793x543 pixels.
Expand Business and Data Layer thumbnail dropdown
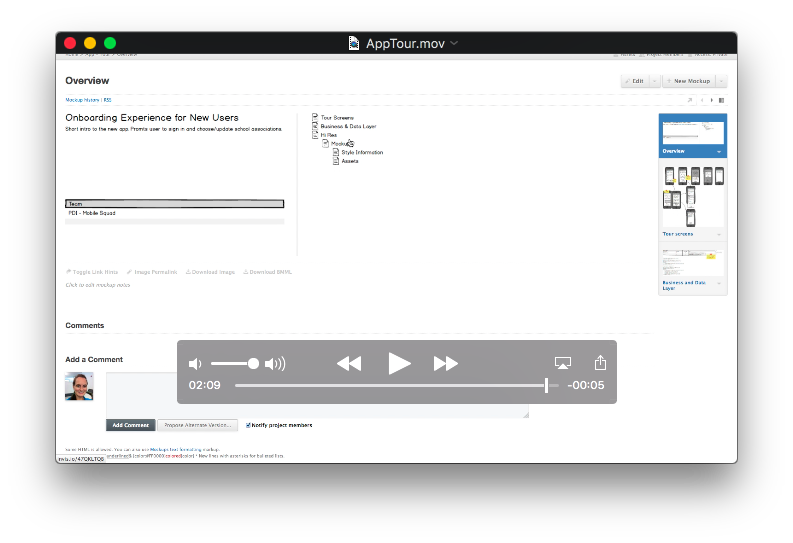[x=719, y=283]
